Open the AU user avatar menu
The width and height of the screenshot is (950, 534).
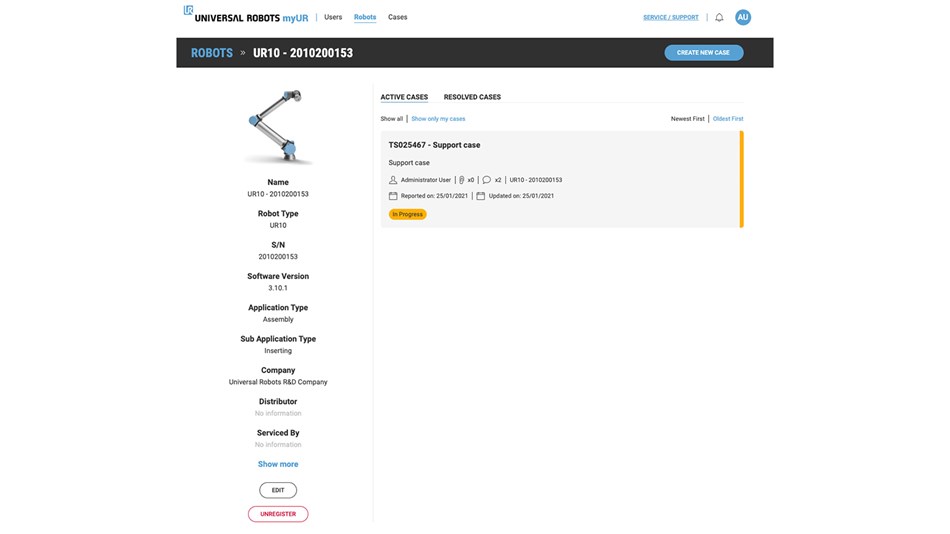743,18
